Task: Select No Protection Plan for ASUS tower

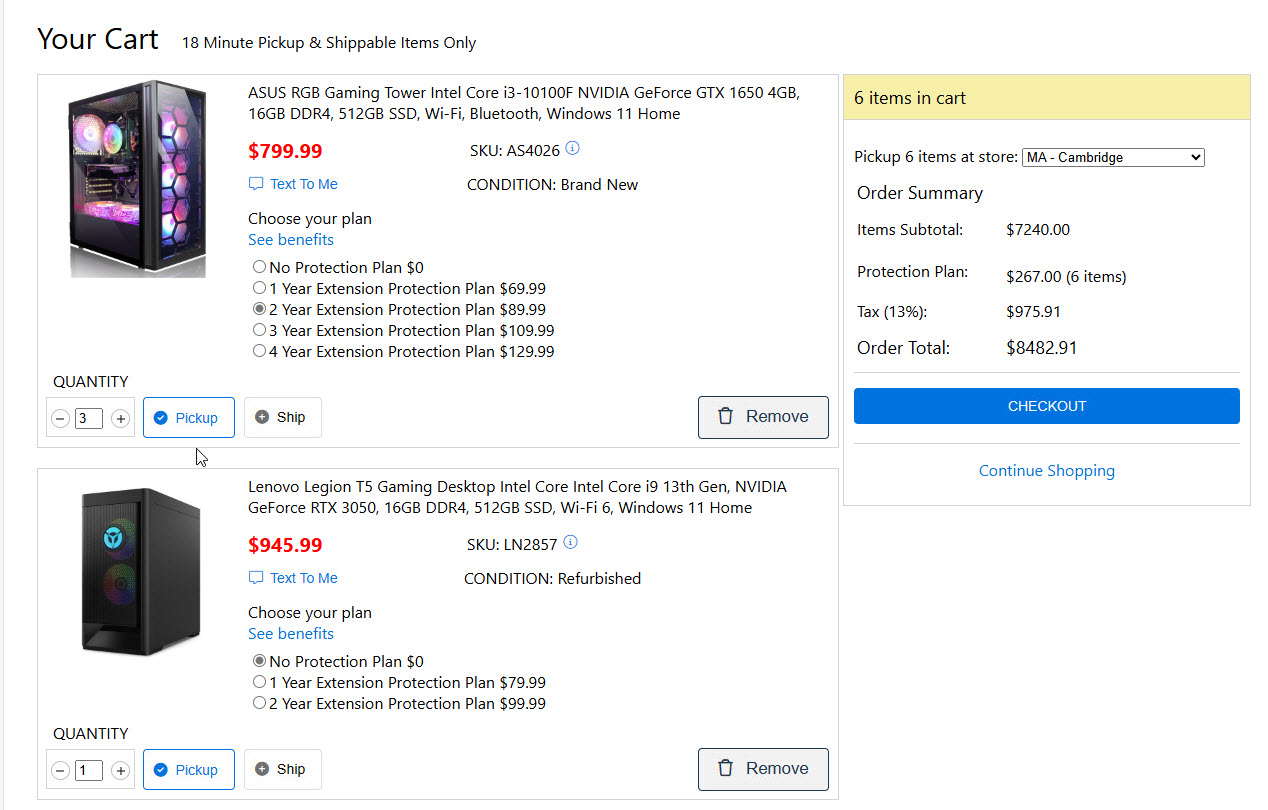Action: tap(260, 267)
